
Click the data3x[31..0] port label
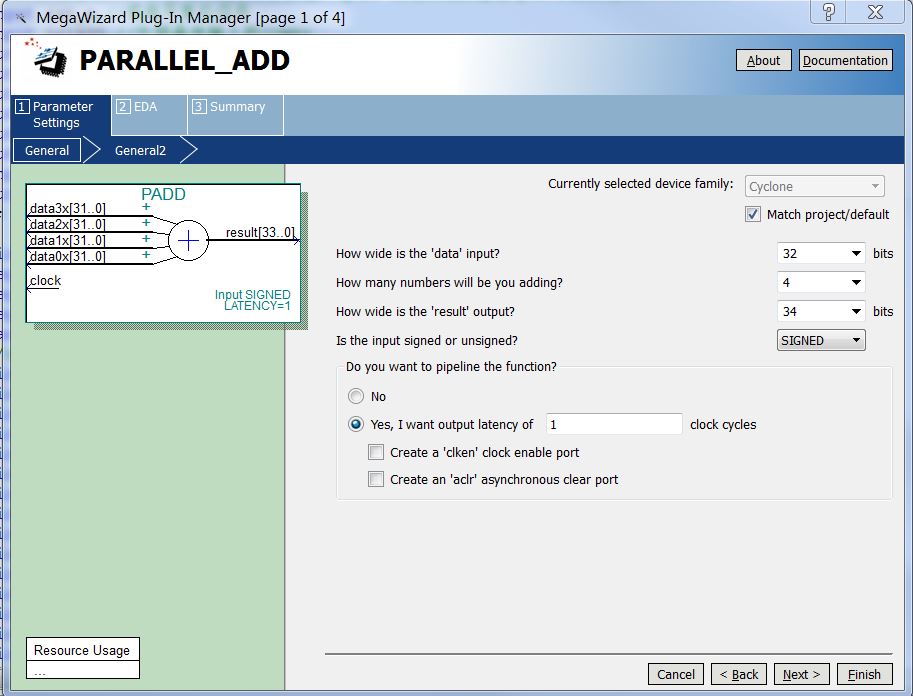coord(68,208)
